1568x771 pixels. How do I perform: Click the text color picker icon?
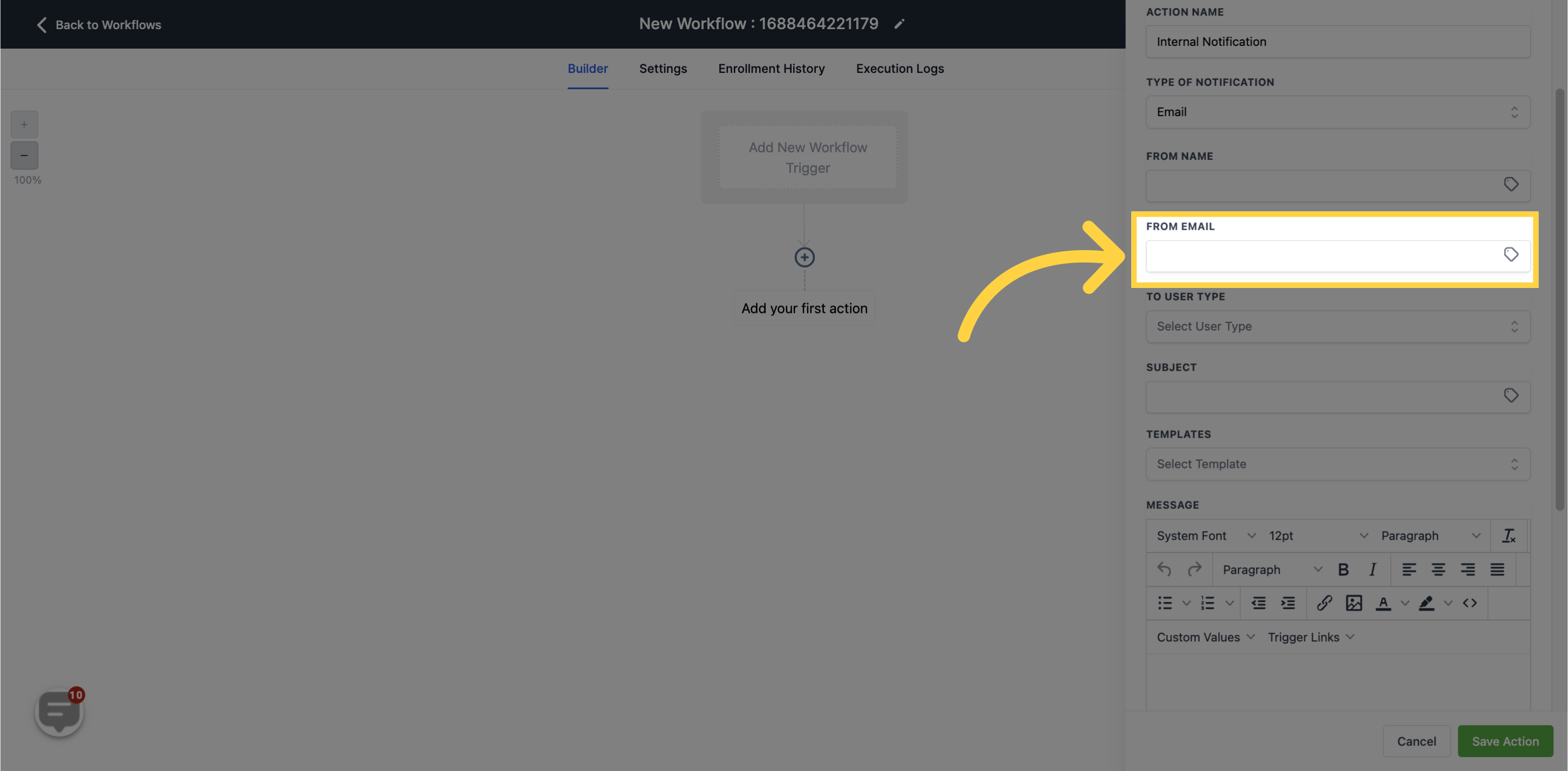(1384, 603)
